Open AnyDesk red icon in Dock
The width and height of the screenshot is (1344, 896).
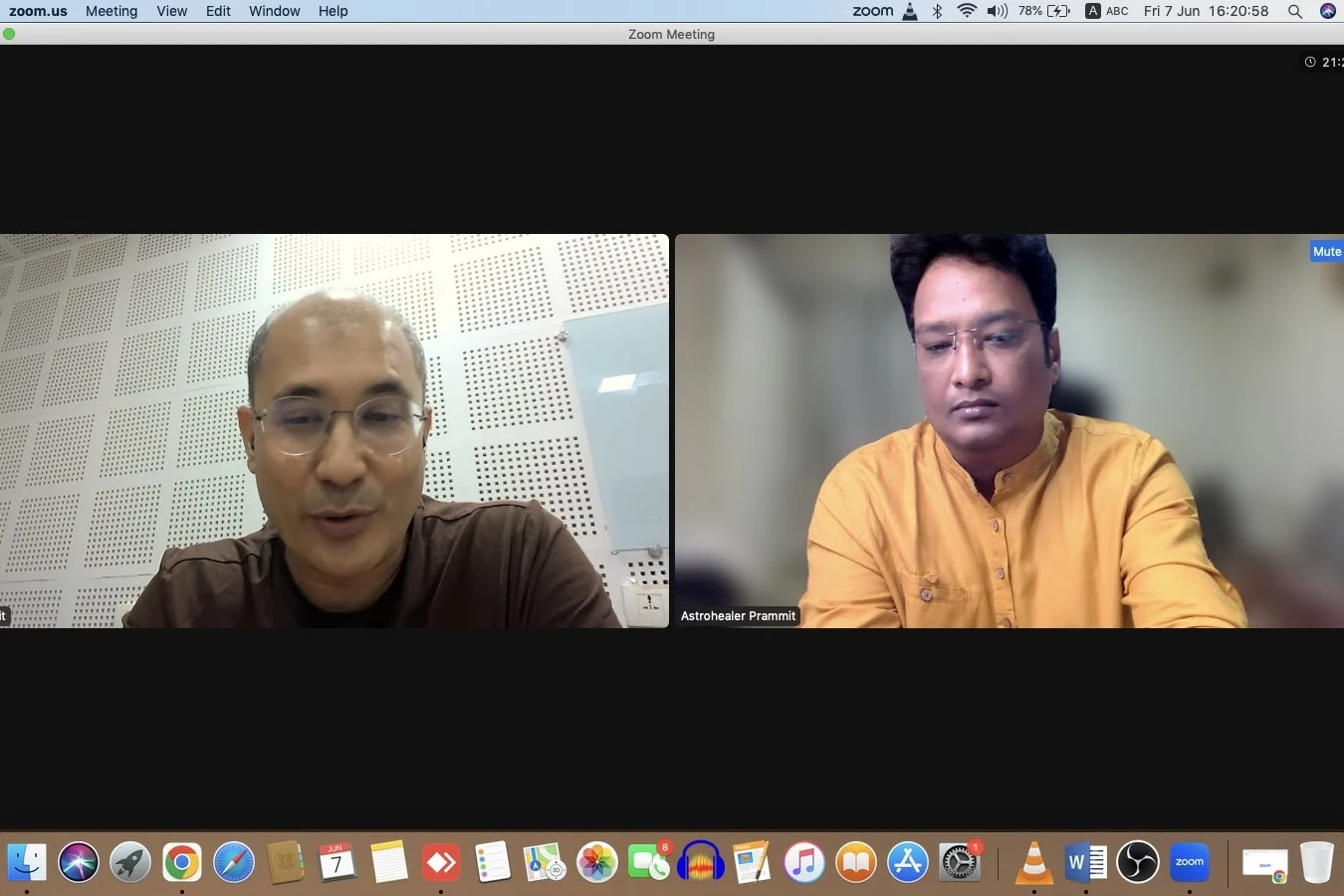[441, 862]
